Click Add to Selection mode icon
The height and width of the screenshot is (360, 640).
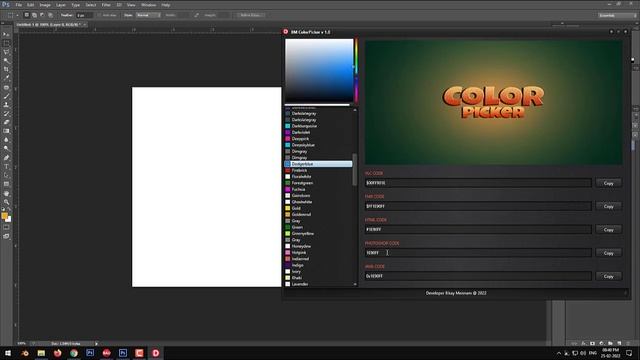click(x=34, y=15)
